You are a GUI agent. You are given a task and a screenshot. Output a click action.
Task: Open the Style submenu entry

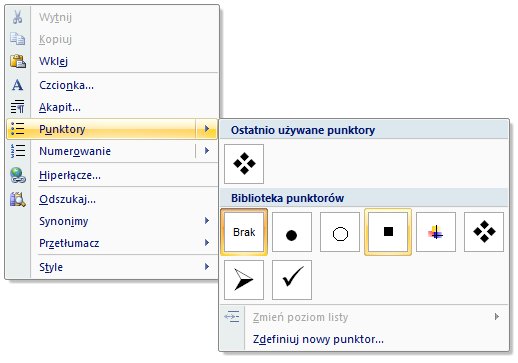point(112,267)
